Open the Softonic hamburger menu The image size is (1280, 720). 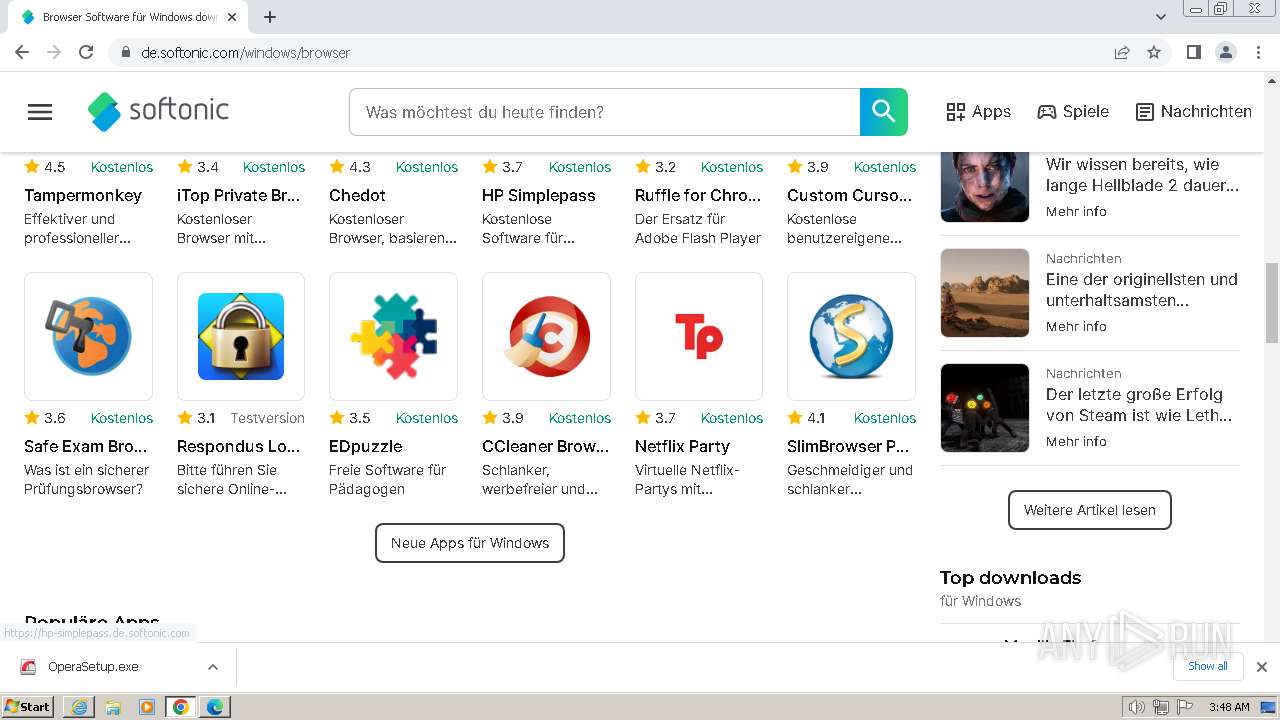[40, 112]
